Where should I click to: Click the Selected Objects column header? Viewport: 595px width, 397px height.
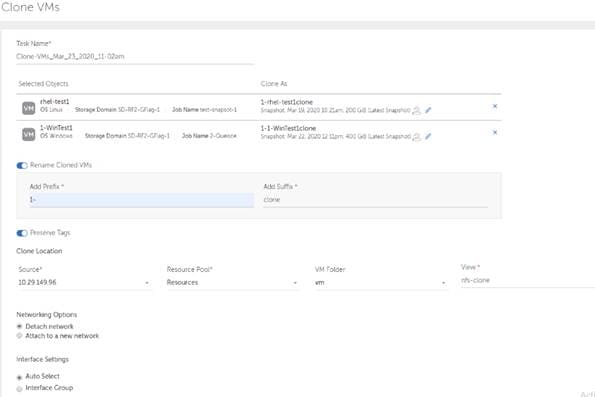point(43,84)
